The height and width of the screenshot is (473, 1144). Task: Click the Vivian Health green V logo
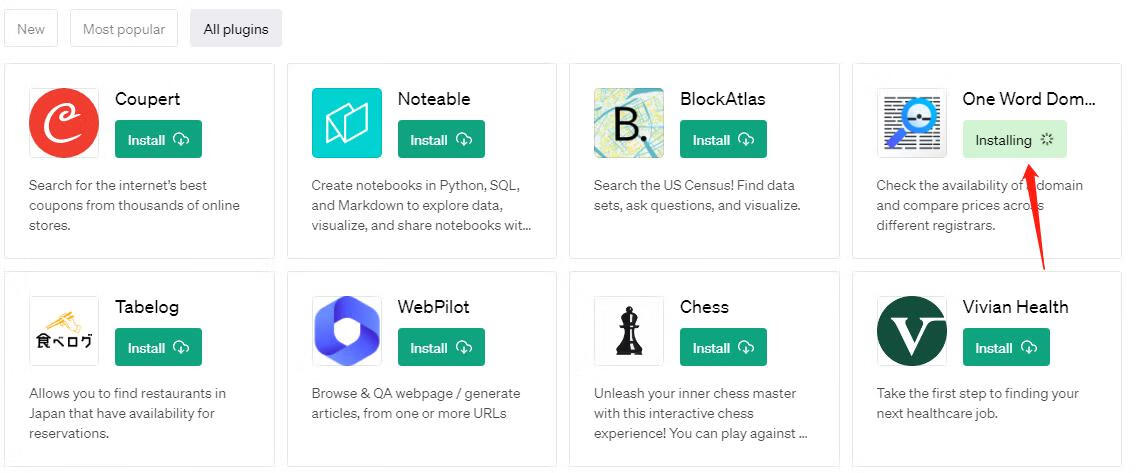(912, 331)
